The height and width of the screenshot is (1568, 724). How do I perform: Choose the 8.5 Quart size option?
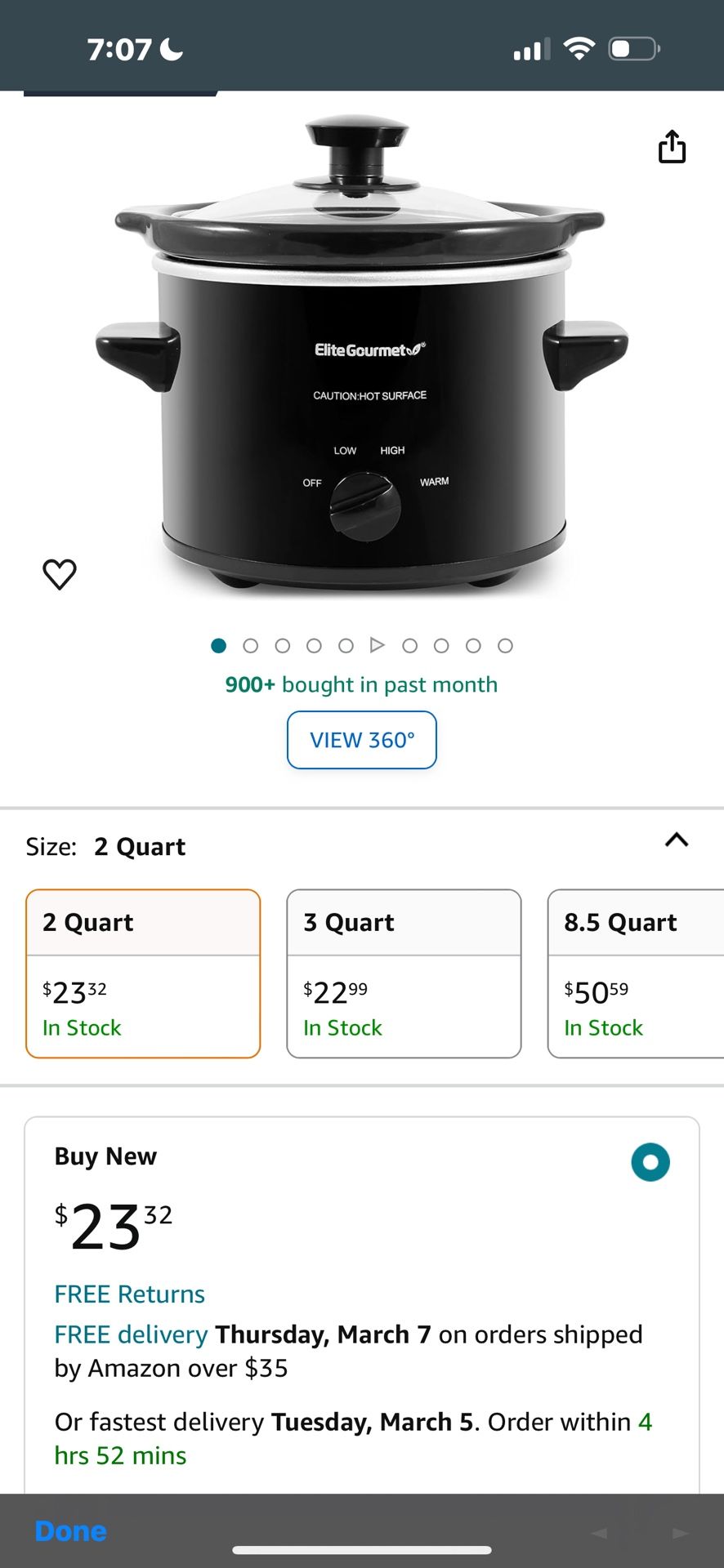(636, 973)
